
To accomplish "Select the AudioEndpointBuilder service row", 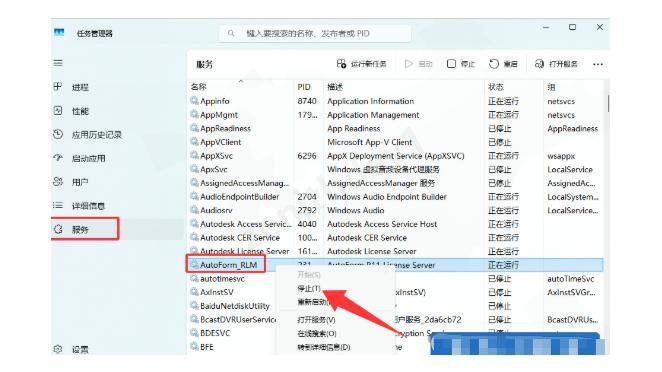I will pyautogui.click(x=396, y=197).
